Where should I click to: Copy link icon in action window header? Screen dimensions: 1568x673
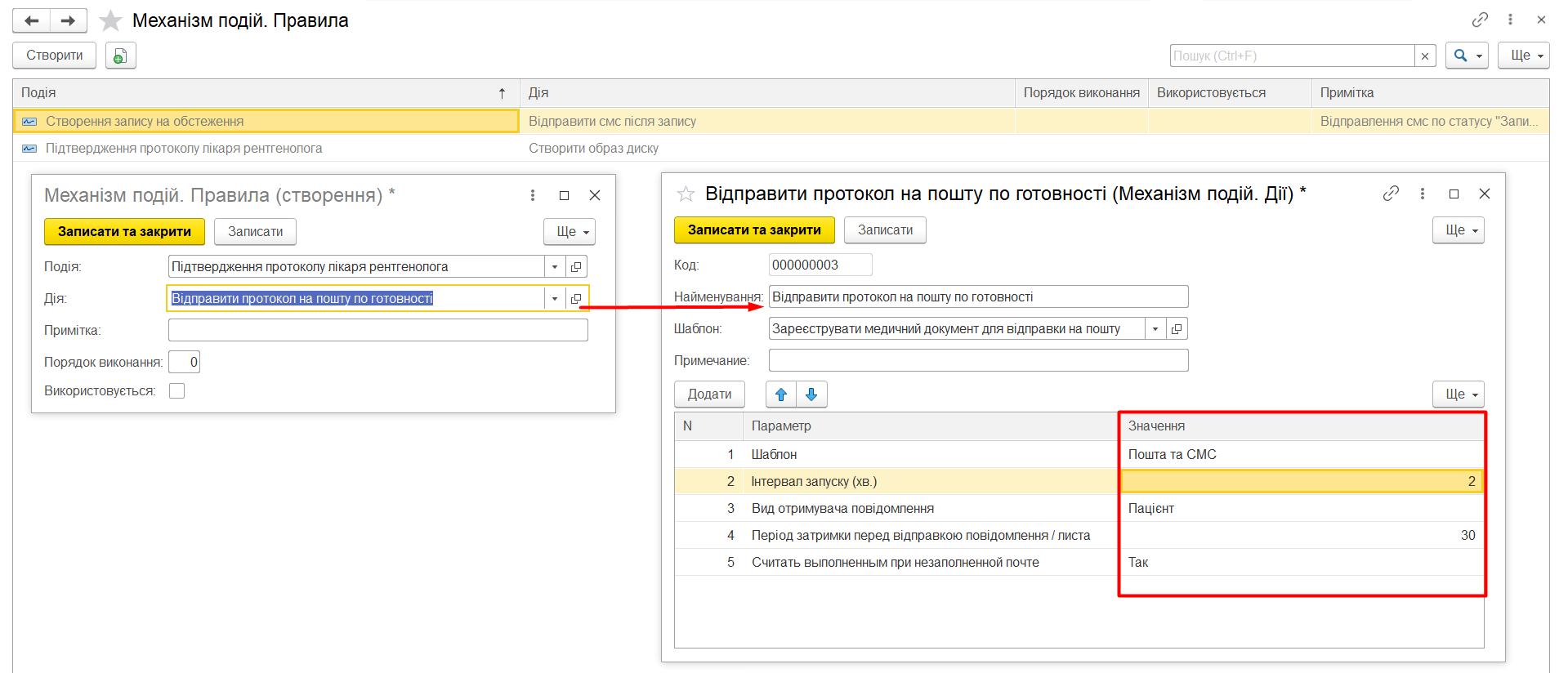pyautogui.click(x=1391, y=194)
